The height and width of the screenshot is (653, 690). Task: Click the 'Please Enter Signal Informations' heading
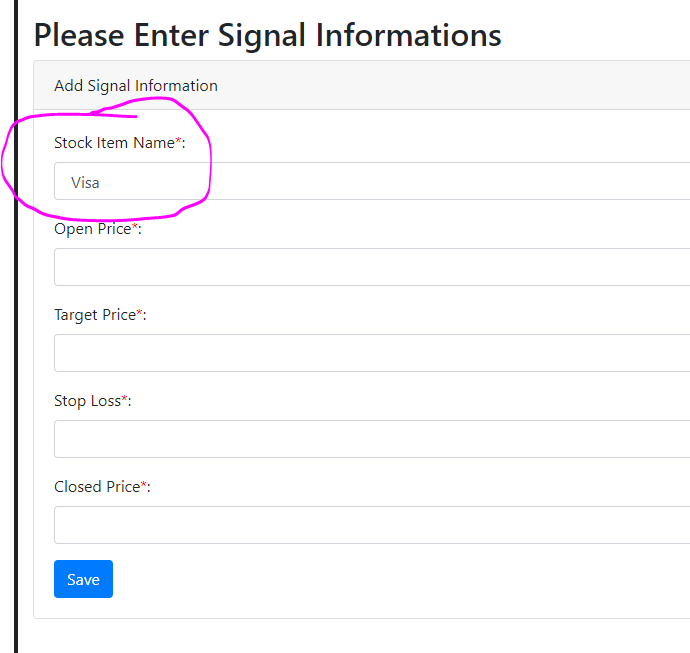[268, 35]
